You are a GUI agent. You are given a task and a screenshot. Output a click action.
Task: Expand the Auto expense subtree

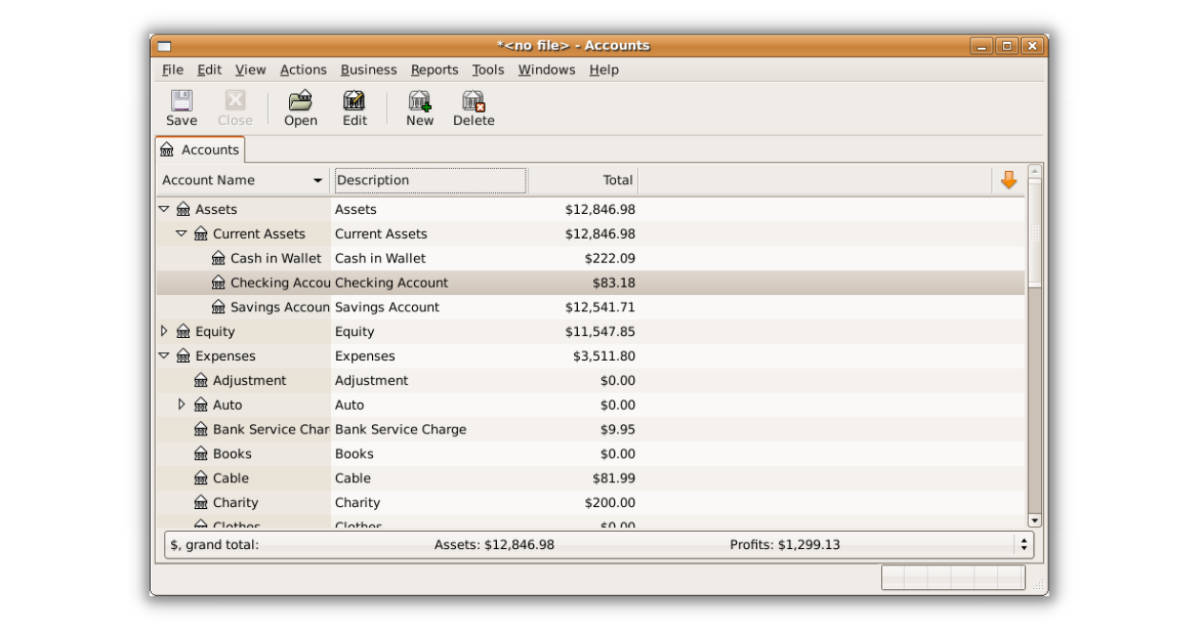[x=182, y=404]
